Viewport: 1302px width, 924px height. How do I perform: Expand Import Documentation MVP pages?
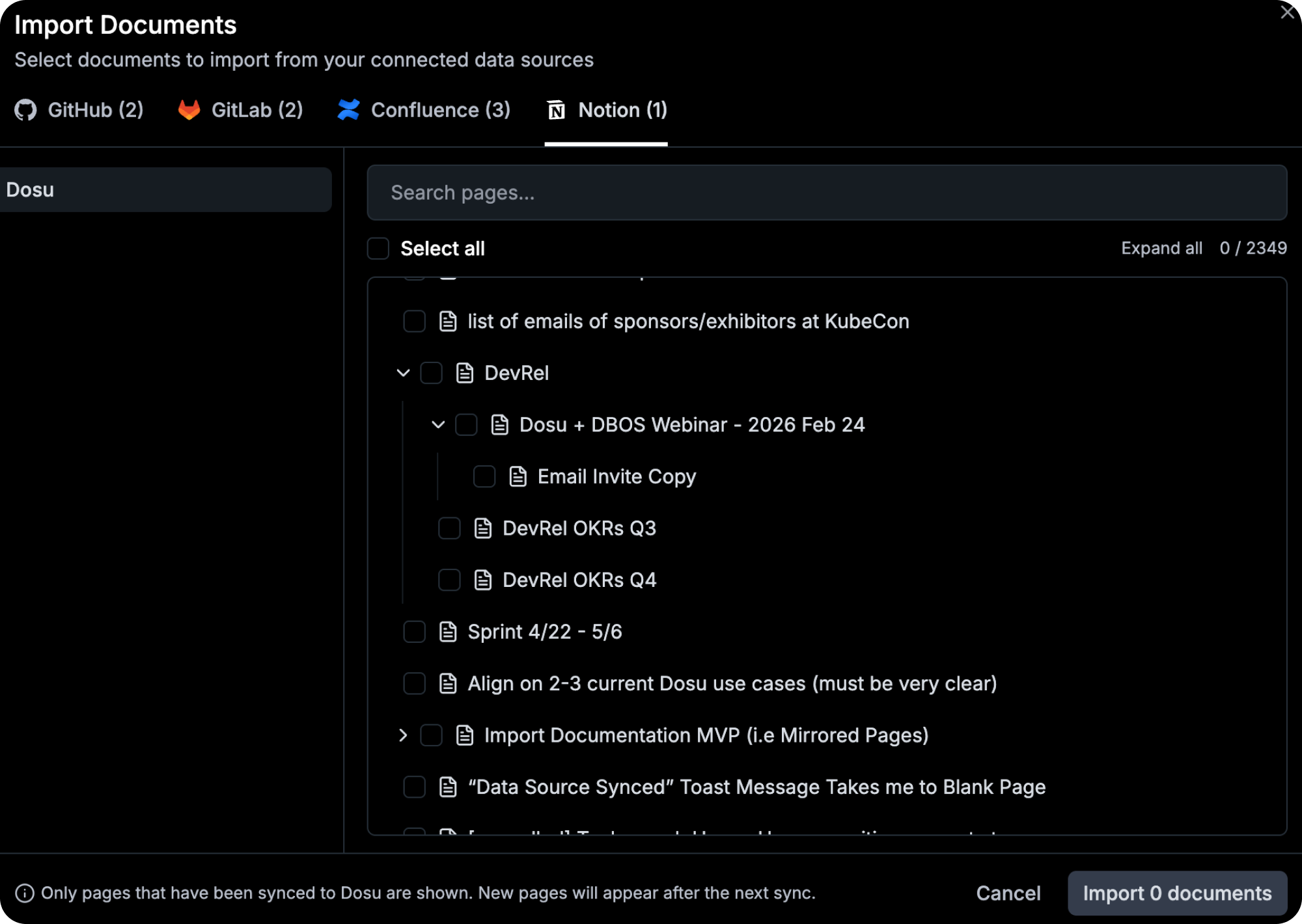pyautogui.click(x=402, y=735)
